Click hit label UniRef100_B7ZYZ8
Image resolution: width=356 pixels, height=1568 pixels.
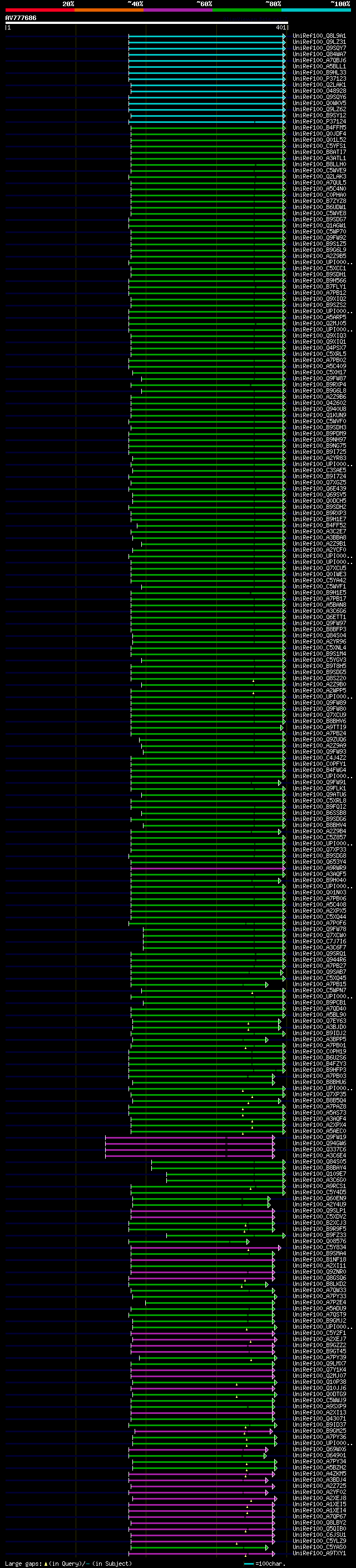tap(319, 201)
